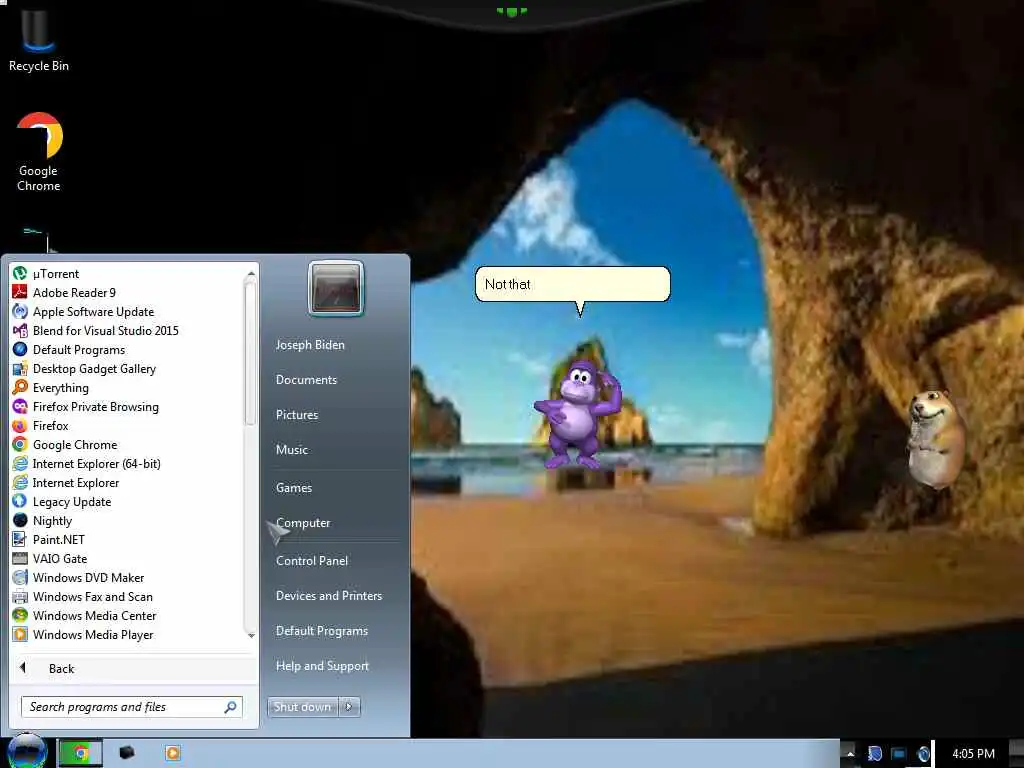Open Devices and Printers

coord(329,596)
